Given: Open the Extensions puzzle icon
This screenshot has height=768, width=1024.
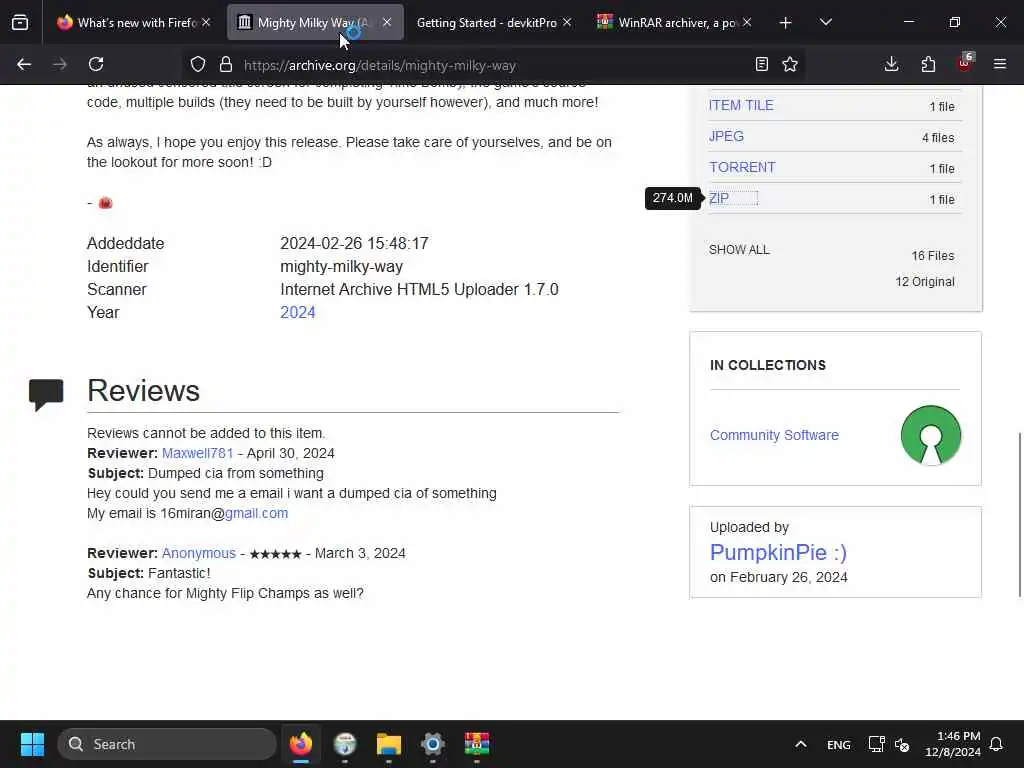Looking at the screenshot, I should pos(928,64).
